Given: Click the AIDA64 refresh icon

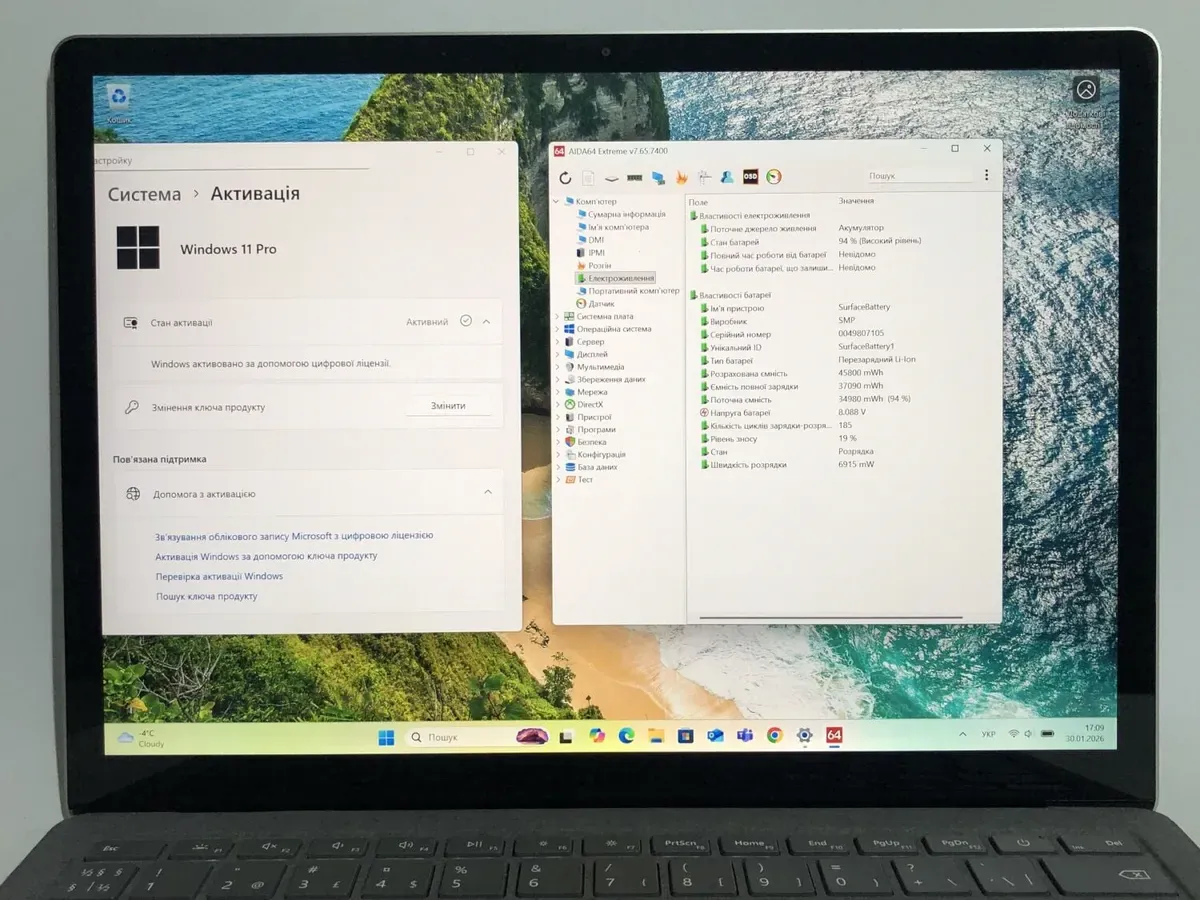Looking at the screenshot, I should (x=565, y=178).
